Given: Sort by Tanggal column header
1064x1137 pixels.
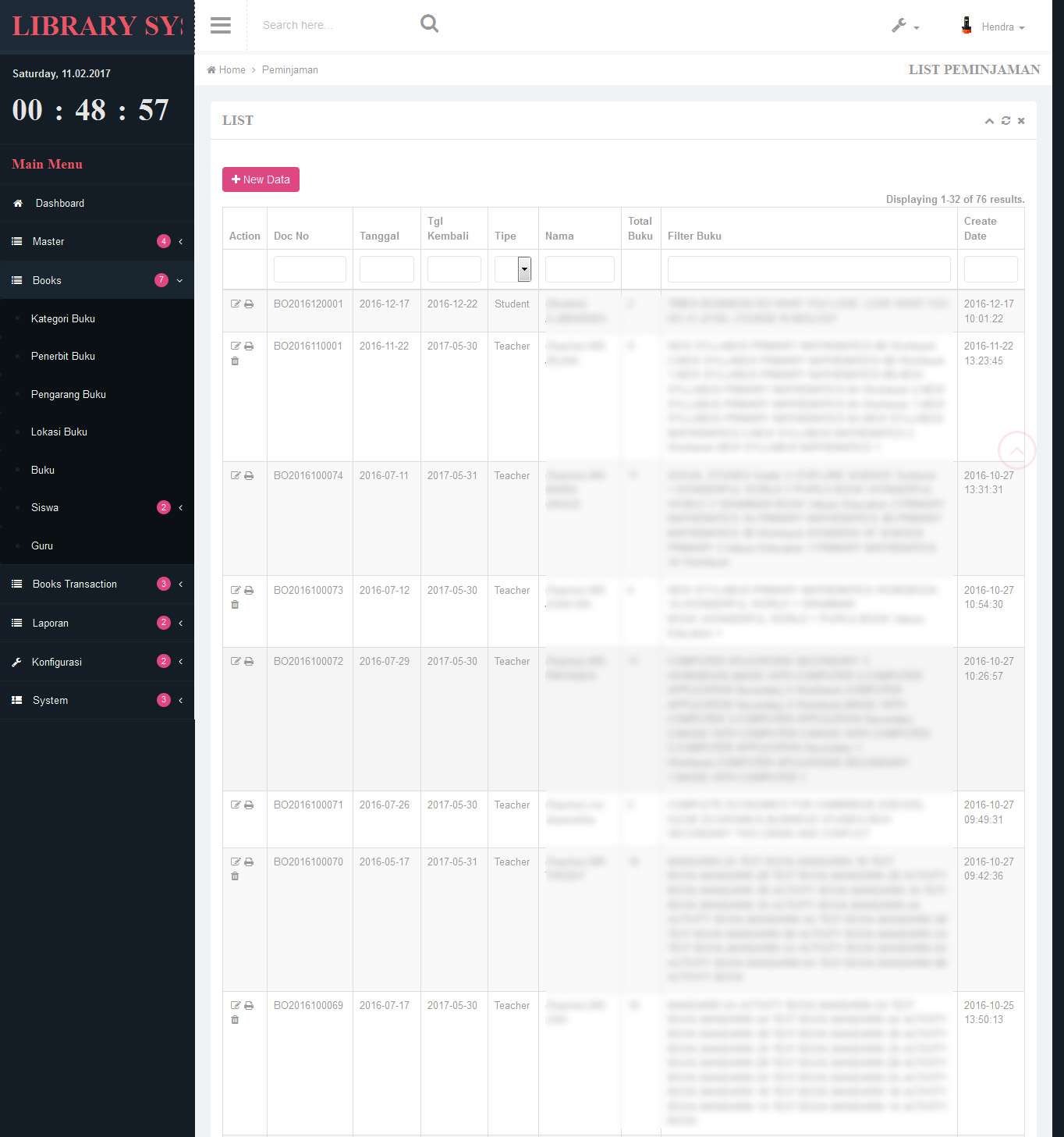Looking at the screenshot, I should point(379,236).
